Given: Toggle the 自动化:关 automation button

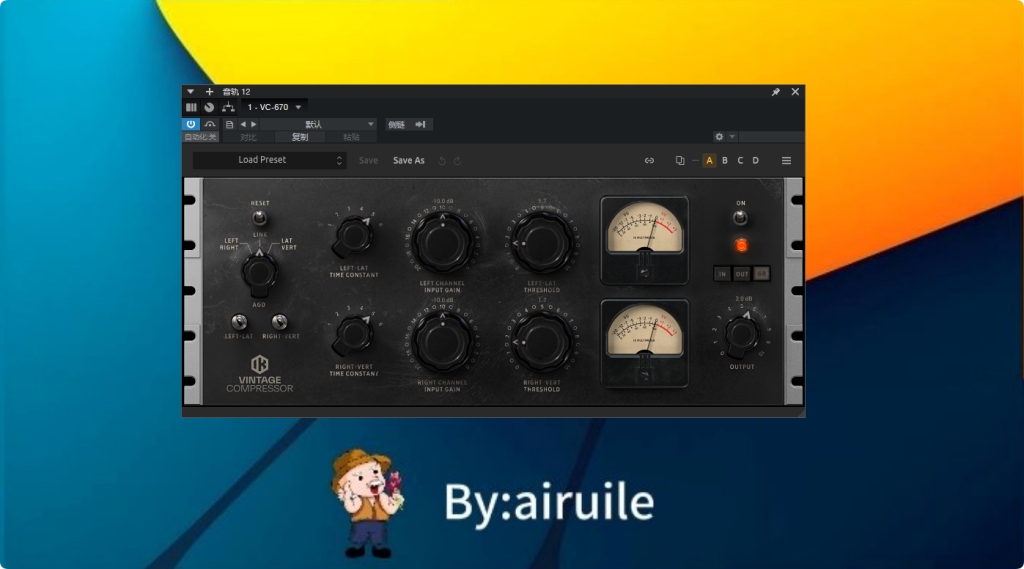Looking at the screenshot, I should [200, 137].
